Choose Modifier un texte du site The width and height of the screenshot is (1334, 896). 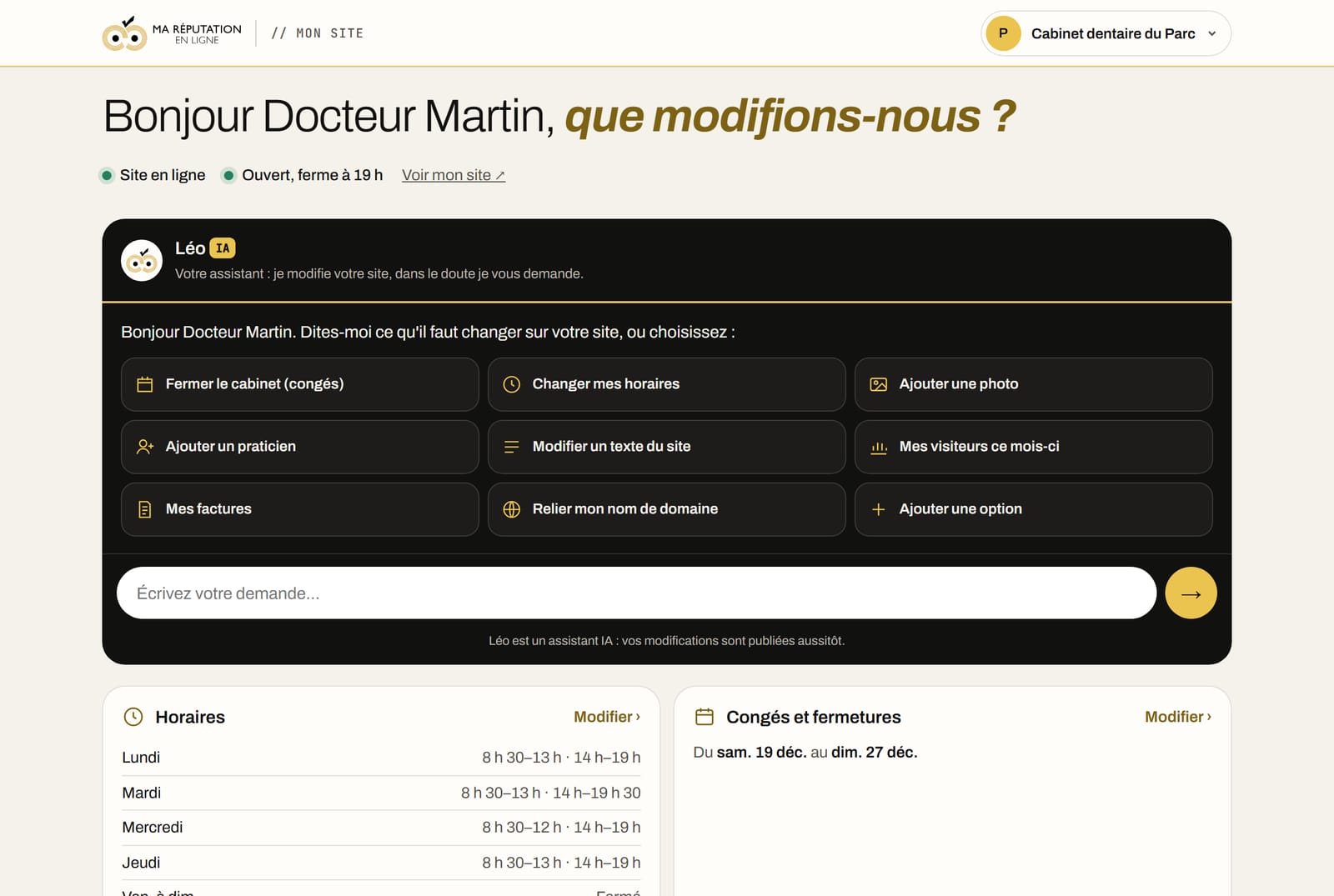coord(667,447)
